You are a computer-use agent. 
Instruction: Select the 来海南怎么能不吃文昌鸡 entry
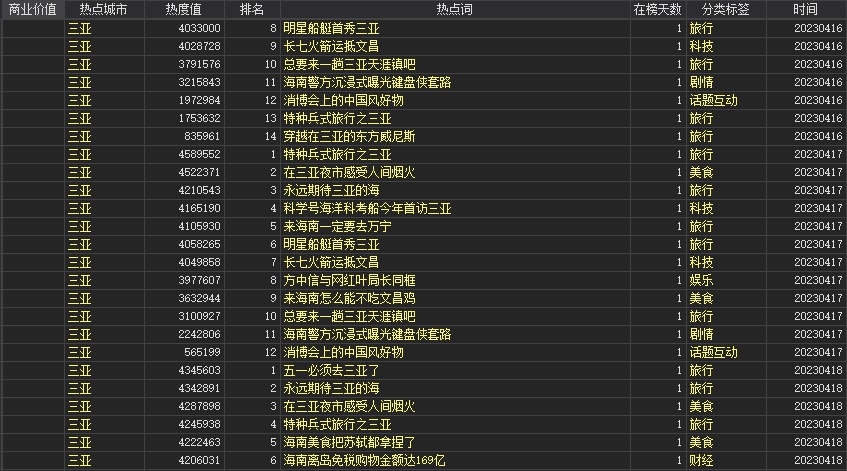349,299
